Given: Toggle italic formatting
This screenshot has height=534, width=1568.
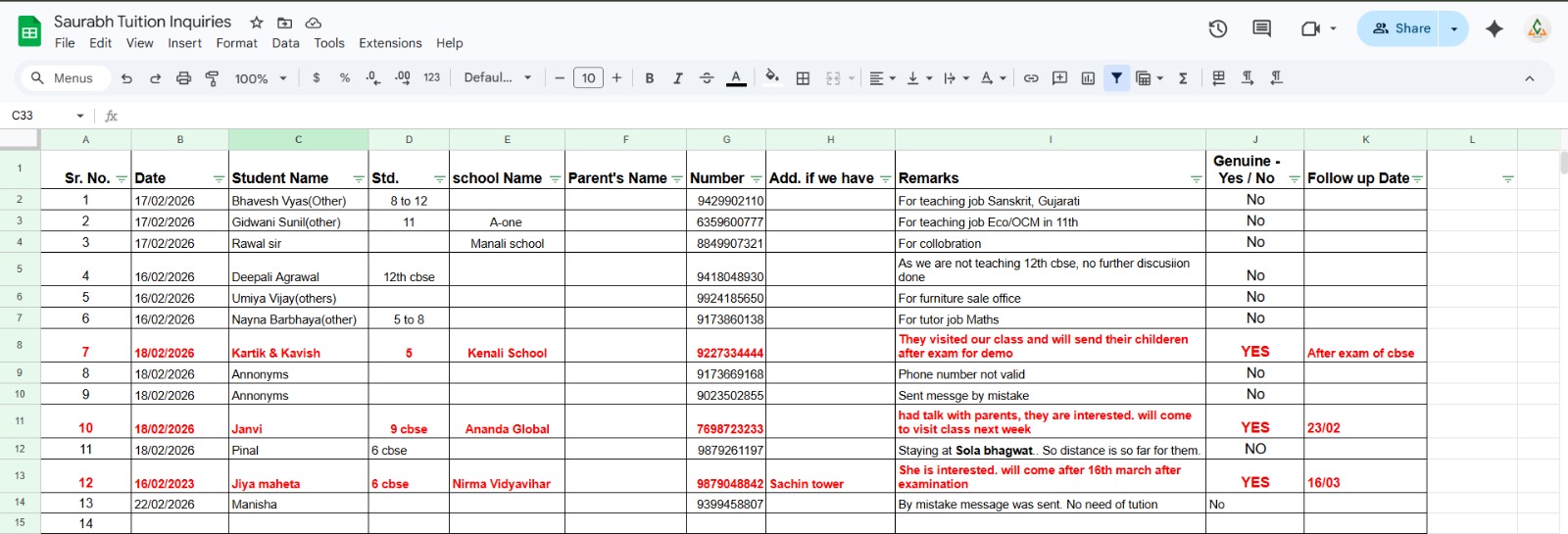Looking at the screenshot, I should point(677,78).
